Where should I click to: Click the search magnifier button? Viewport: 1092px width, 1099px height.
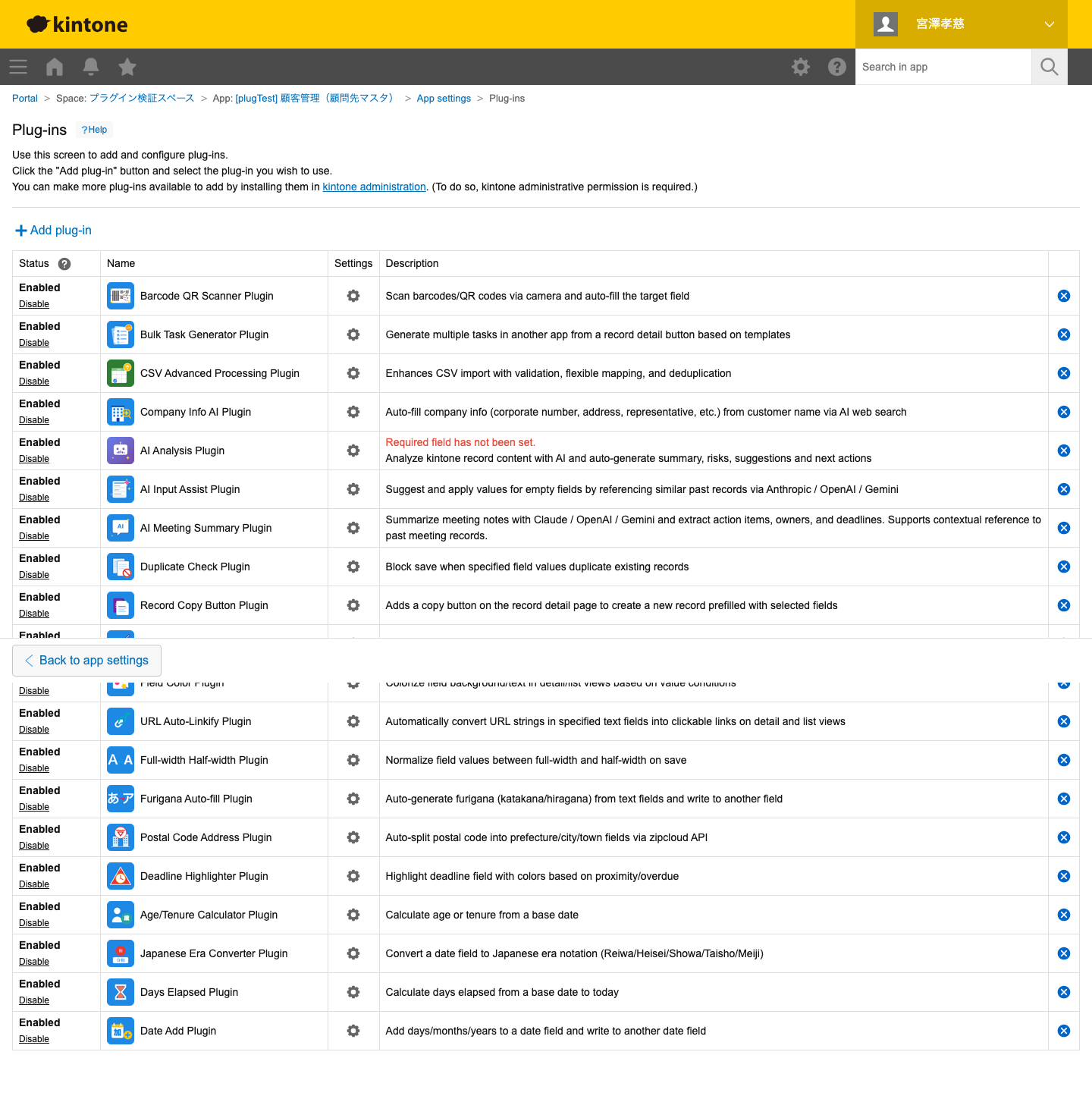click(x=1050, y=67)
